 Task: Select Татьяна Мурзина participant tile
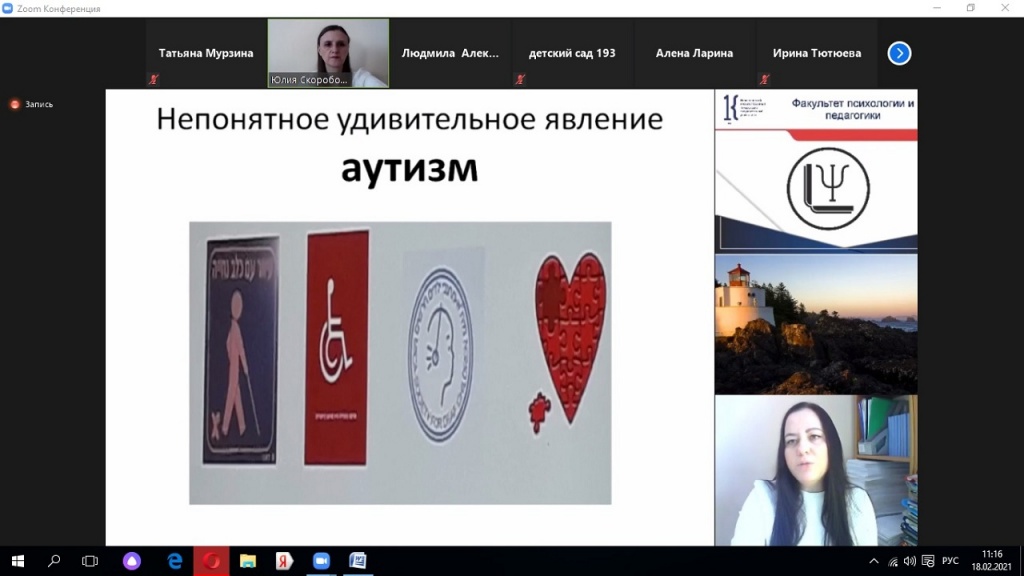point(206,54)
